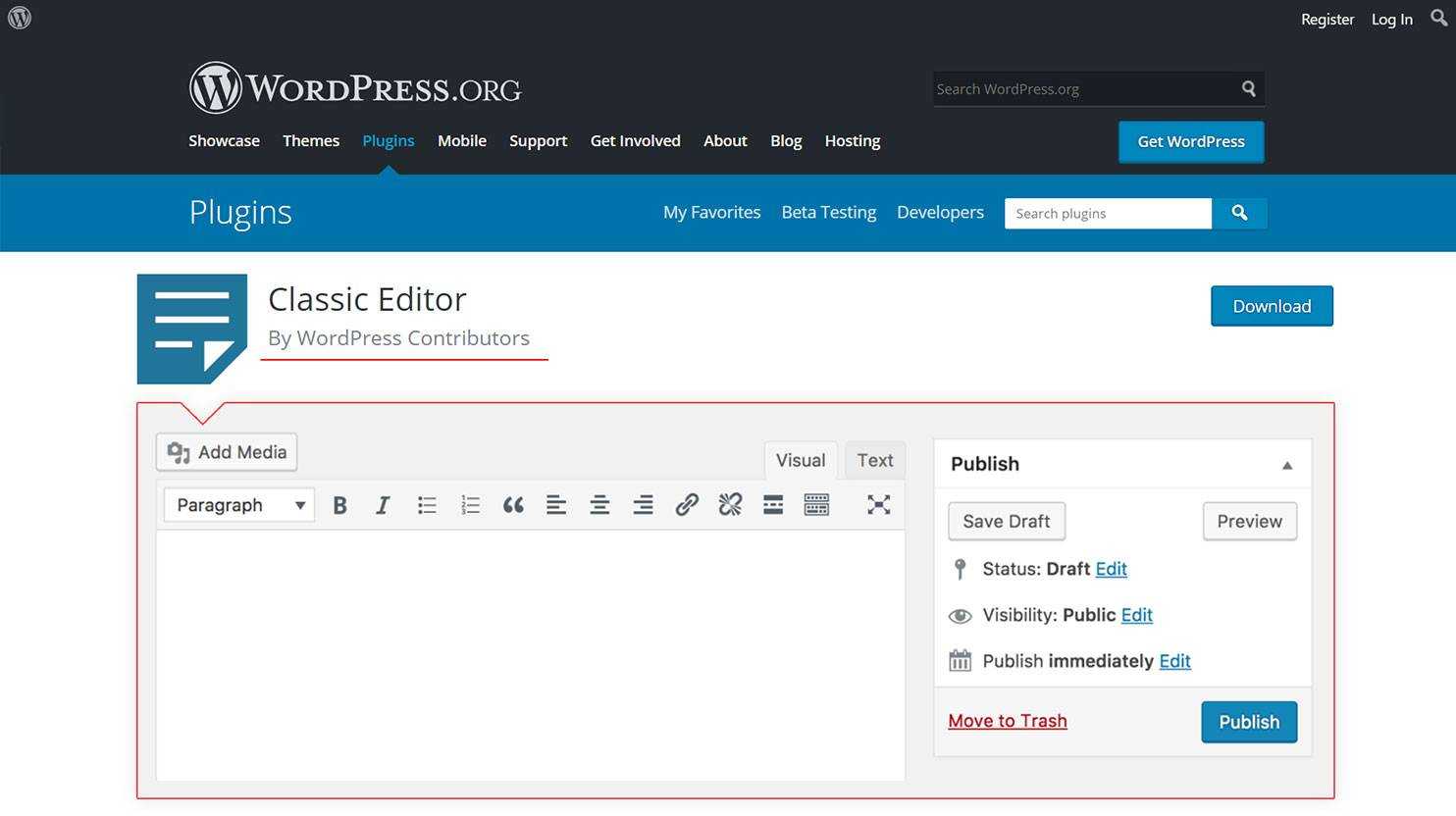Click into the editor content area
This screenshot has height=816, width=1456.
[531, 655]
